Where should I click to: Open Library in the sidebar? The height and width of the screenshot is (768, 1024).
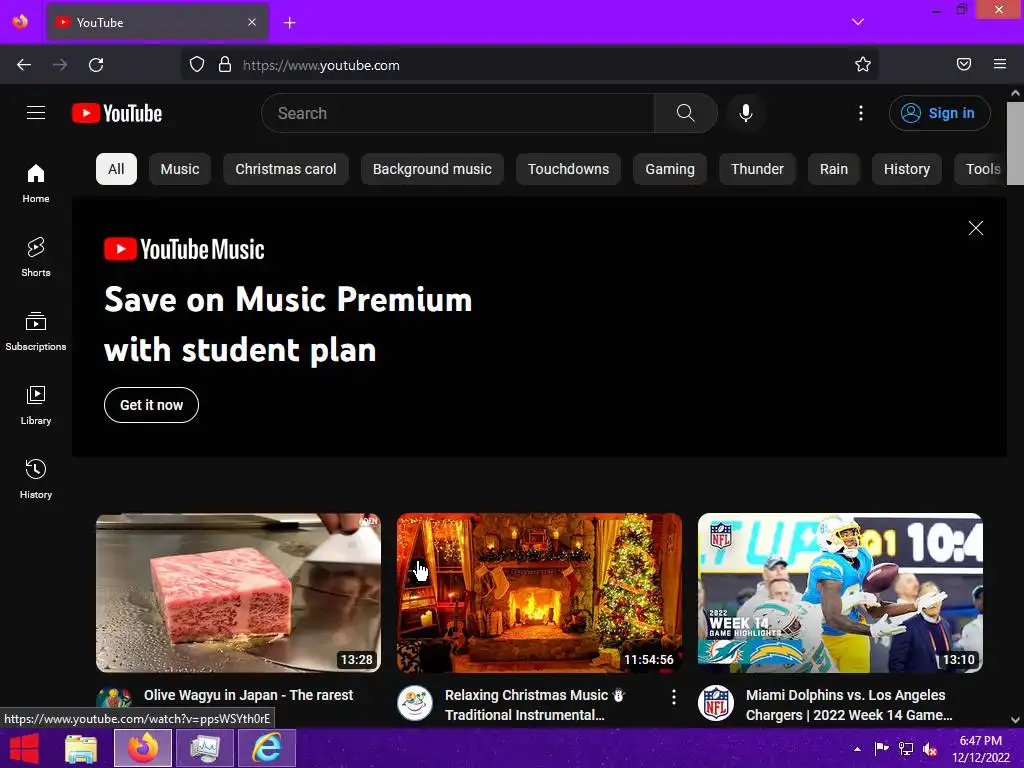click(x=36, y=406)
